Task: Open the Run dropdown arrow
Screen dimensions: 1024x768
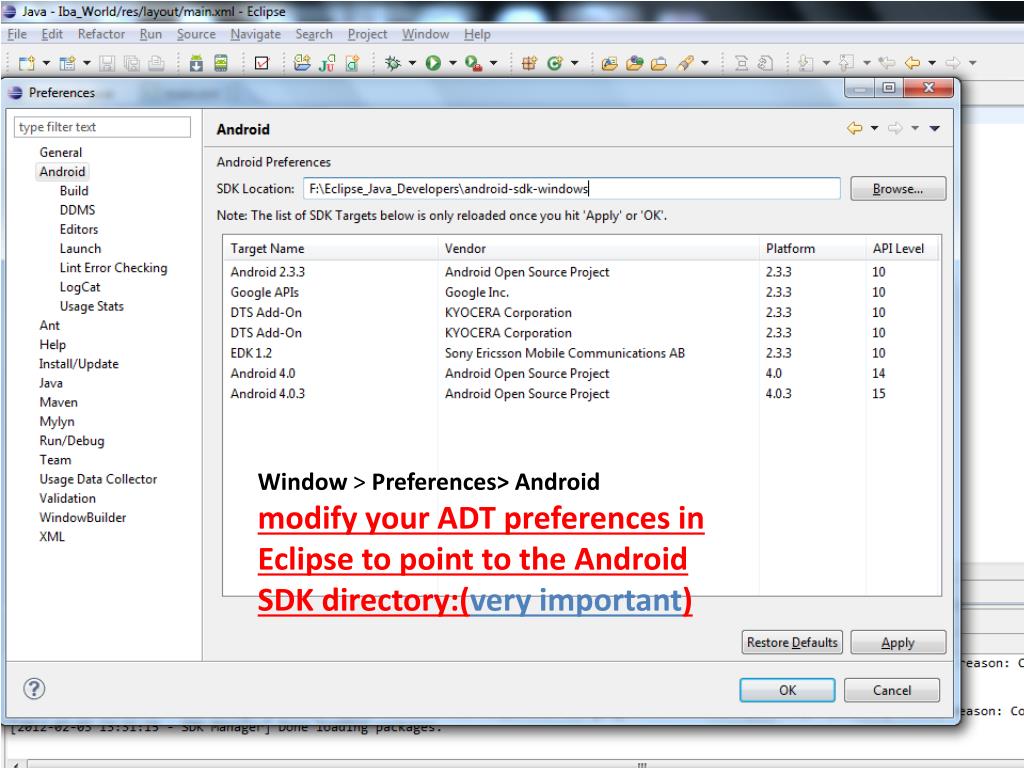Action: (x=453, y=63)
